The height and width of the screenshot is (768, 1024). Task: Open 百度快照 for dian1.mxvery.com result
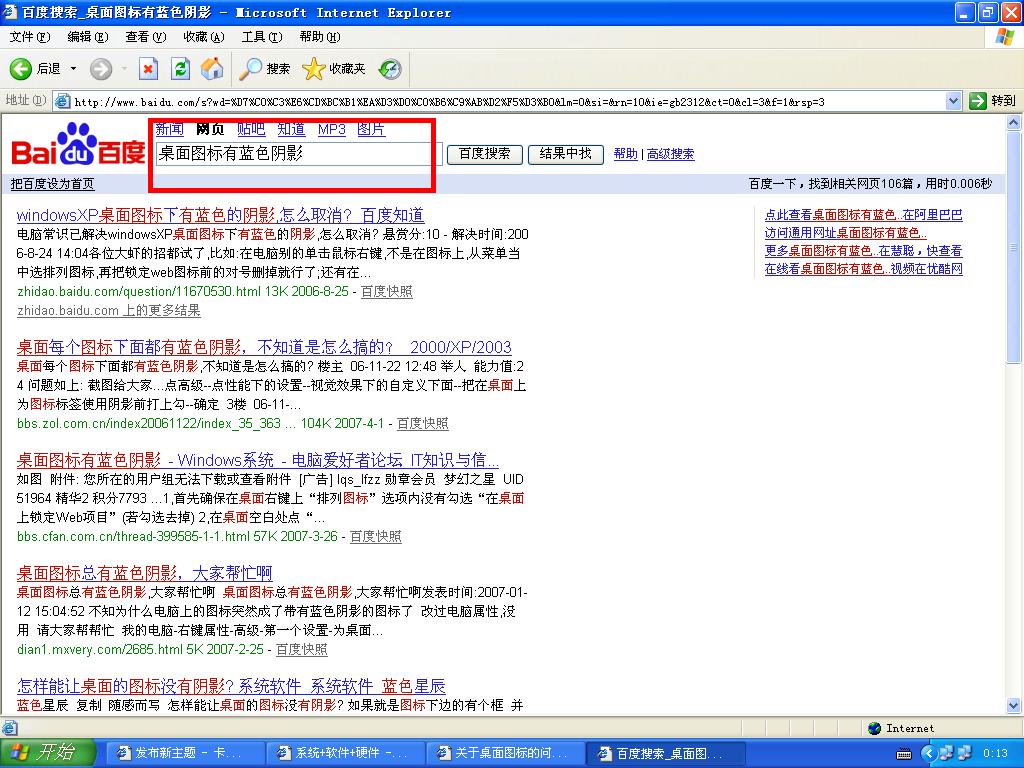[x=302, y=649]
